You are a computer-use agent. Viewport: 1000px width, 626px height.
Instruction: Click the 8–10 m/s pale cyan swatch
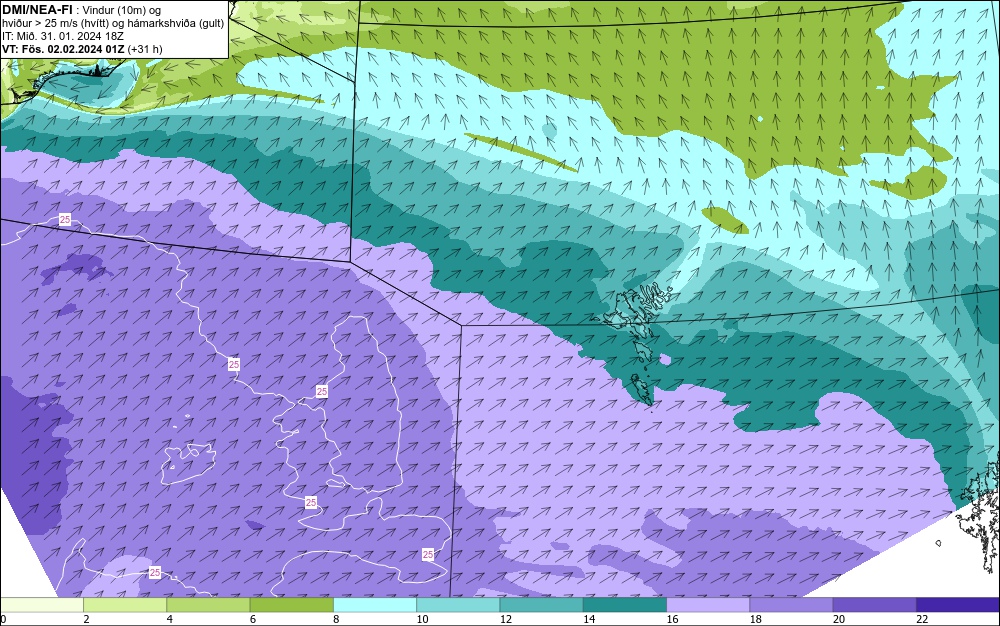click(375, 605)
